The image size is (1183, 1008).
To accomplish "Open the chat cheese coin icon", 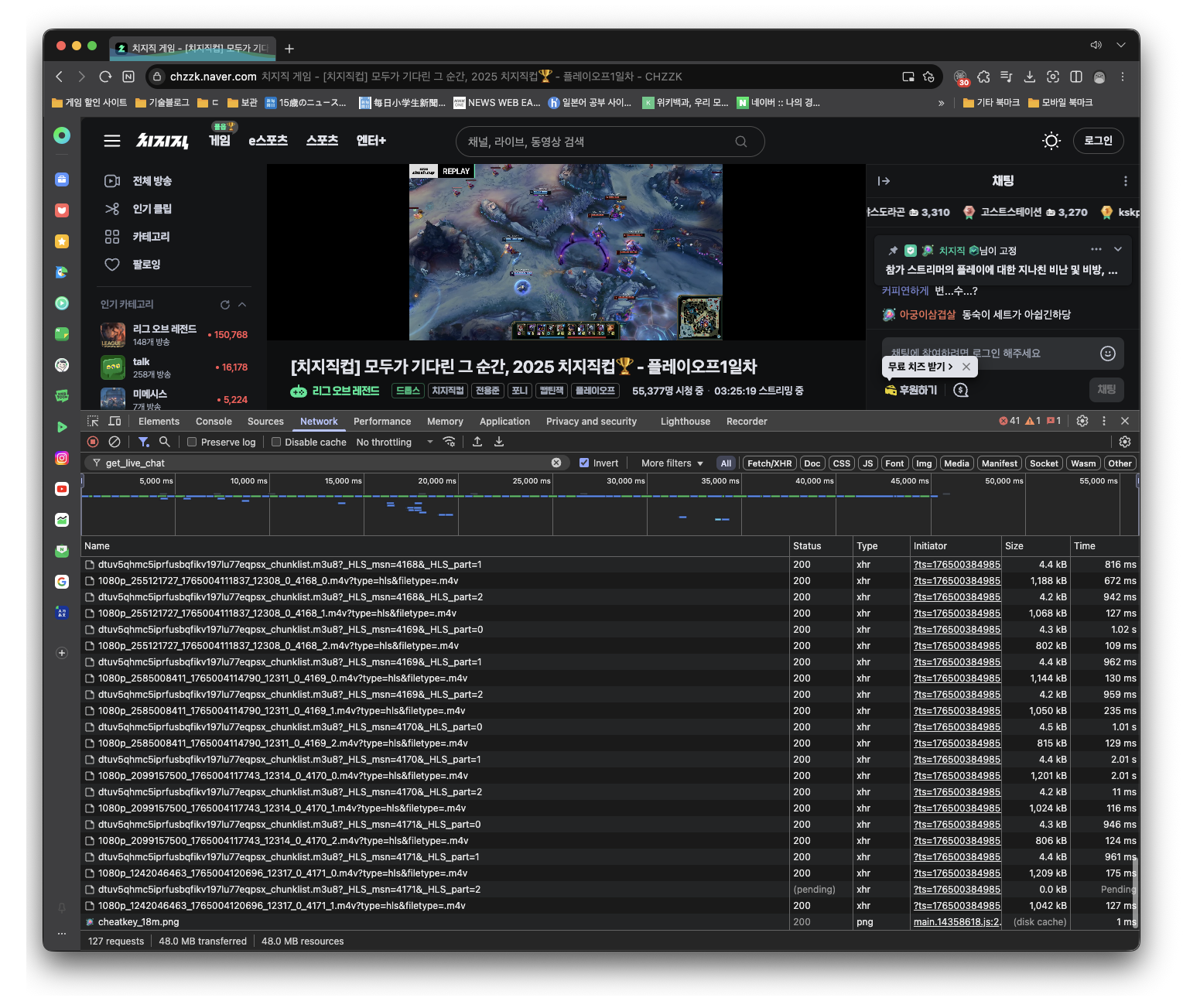I will coord(961,390).
